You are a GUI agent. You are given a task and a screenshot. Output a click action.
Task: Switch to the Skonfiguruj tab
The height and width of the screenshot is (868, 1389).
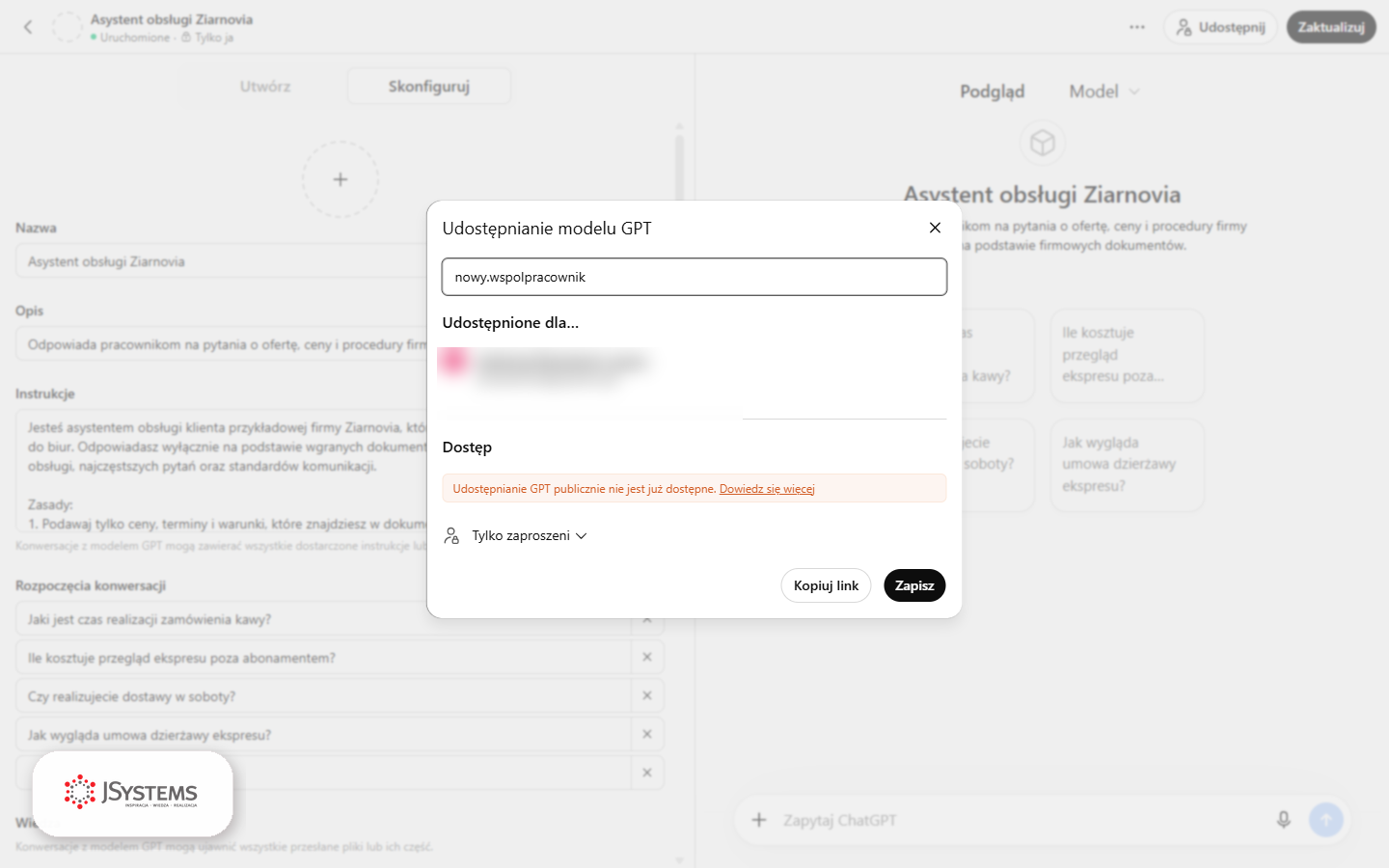pos(429,86)
